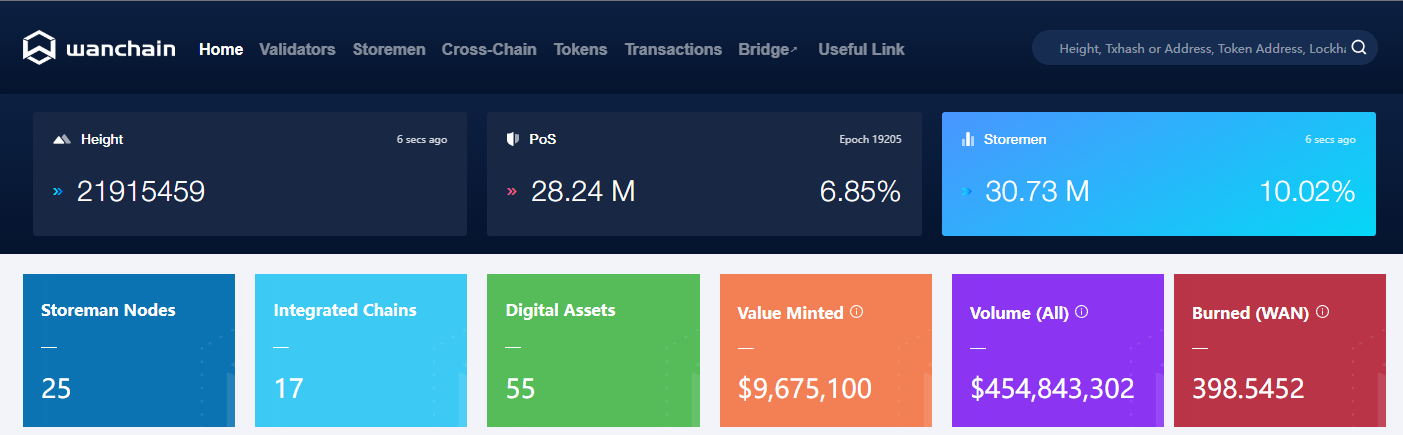Focus the Height, Txhash or Address search field
This screenshot has width=1403, height=435.
point(1204,48)
